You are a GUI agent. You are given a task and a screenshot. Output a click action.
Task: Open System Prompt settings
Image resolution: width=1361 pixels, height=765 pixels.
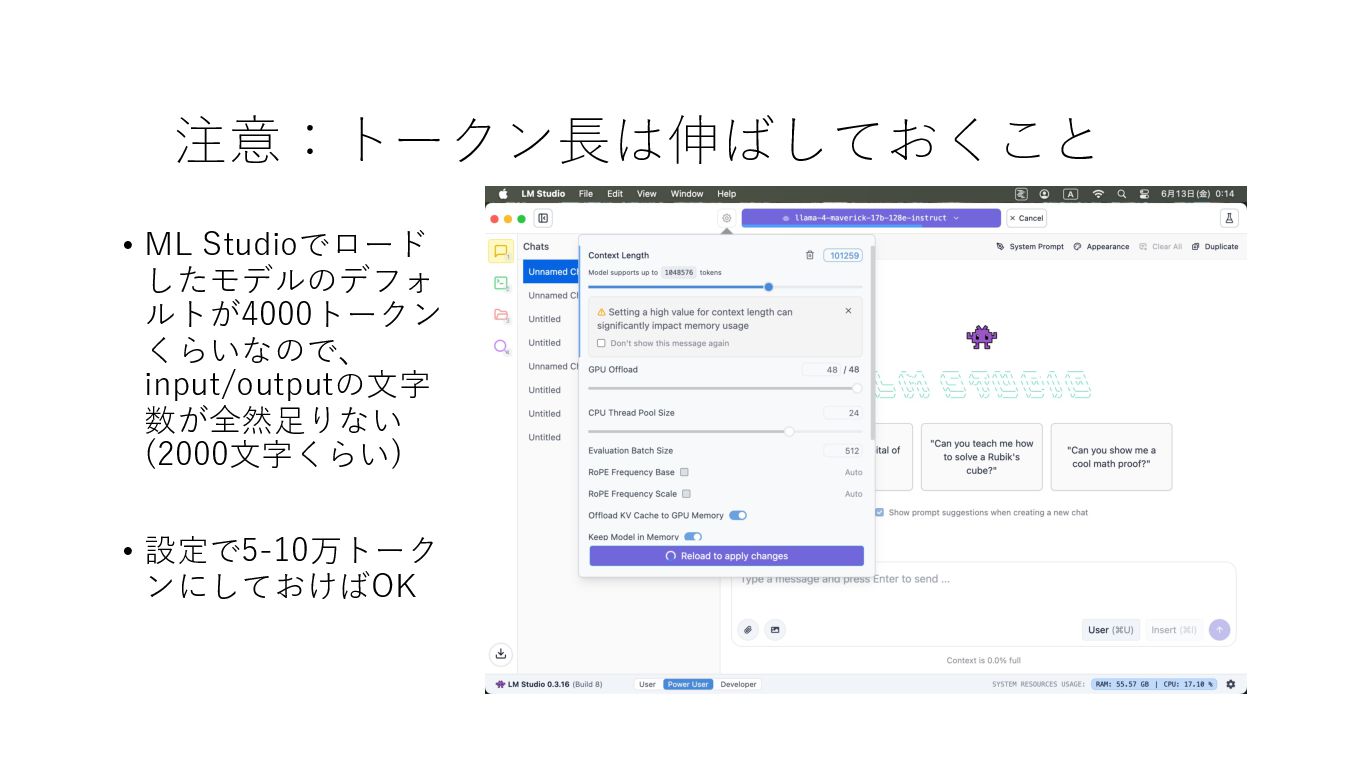click(x=1030, y=247)
